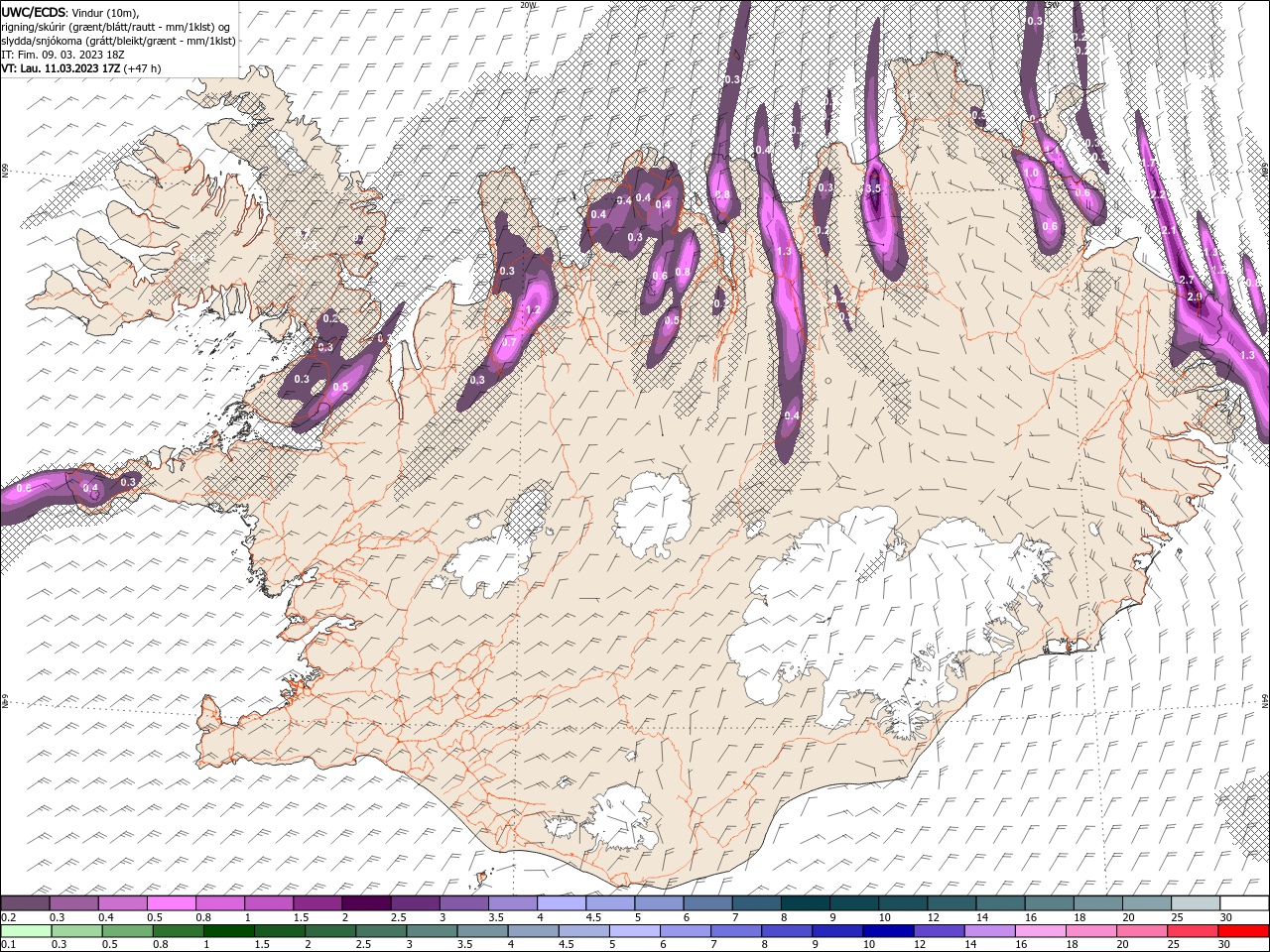Viewport: 1270px width, 952px height.
Task: Pick the deep navy blue swatch in the rain legend
Action: click(x=889, y=931)
